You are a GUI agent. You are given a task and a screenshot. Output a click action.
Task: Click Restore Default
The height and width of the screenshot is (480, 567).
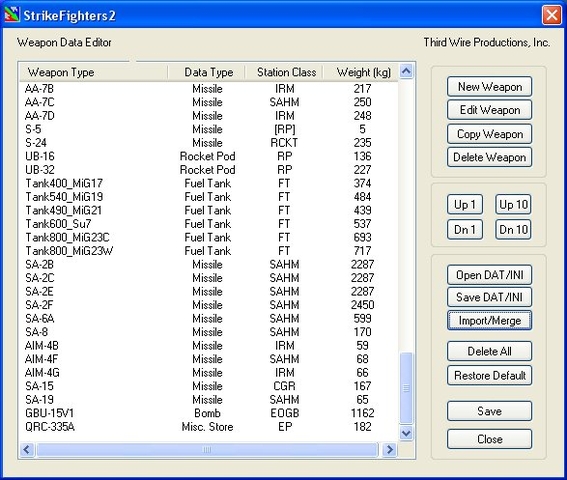(x=490, y=376)
